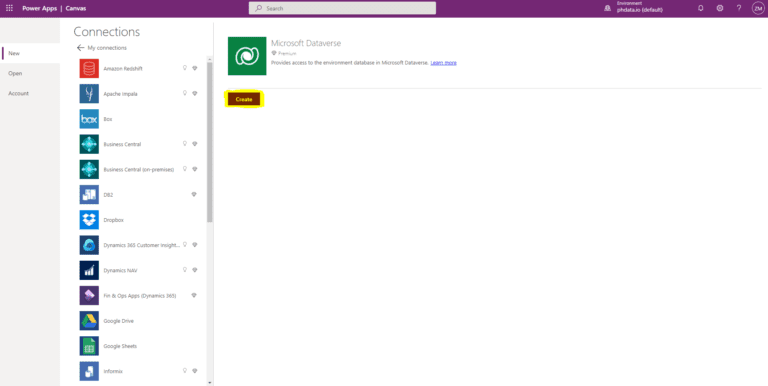Click the Microsoft Dataverse heading text
The height and width of the screenshot is (386, 768).
point(306,43)
